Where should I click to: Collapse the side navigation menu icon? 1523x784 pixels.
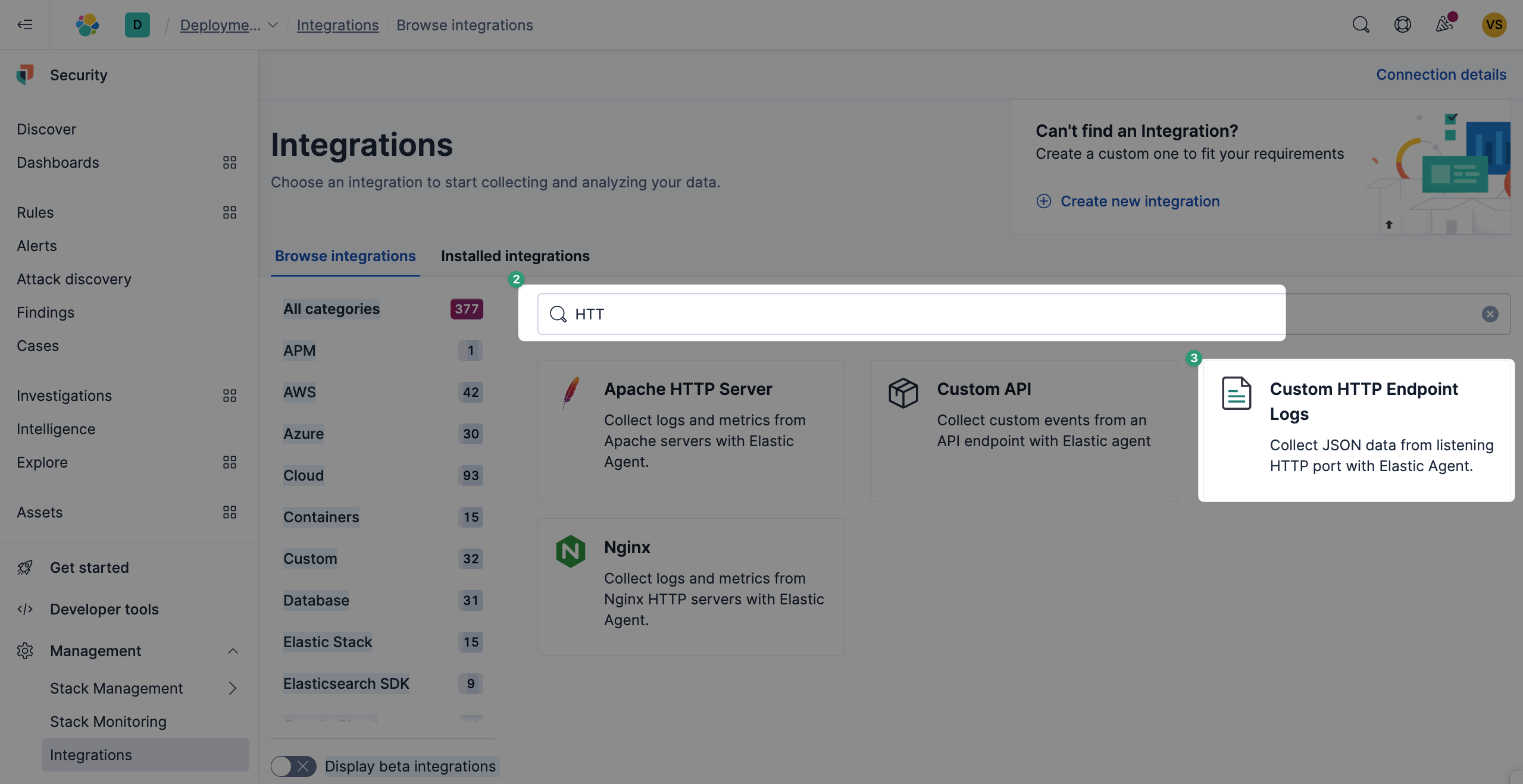pyautogui.click(x=25, y=24)
